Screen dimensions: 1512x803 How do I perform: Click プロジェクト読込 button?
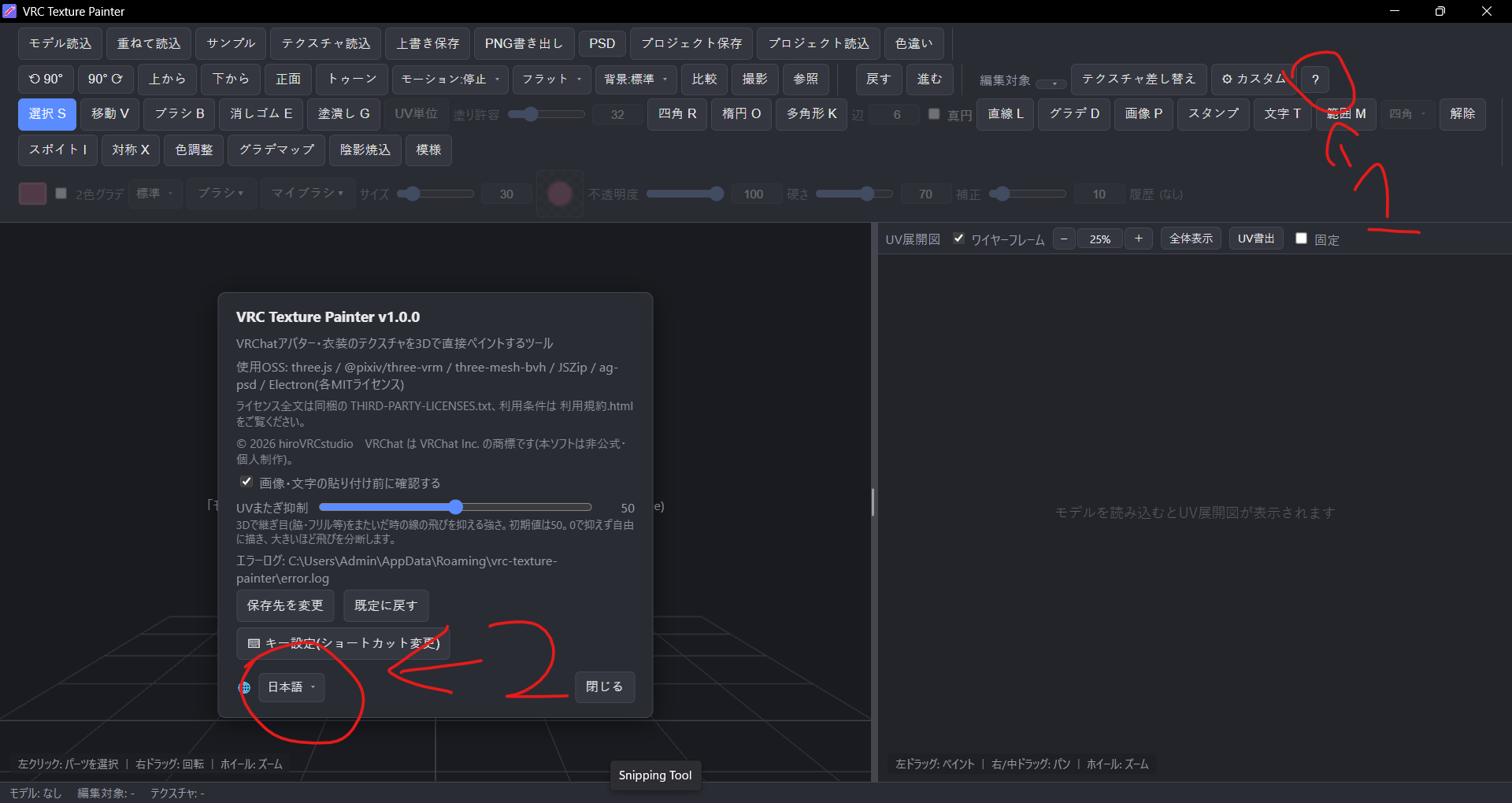819,44
